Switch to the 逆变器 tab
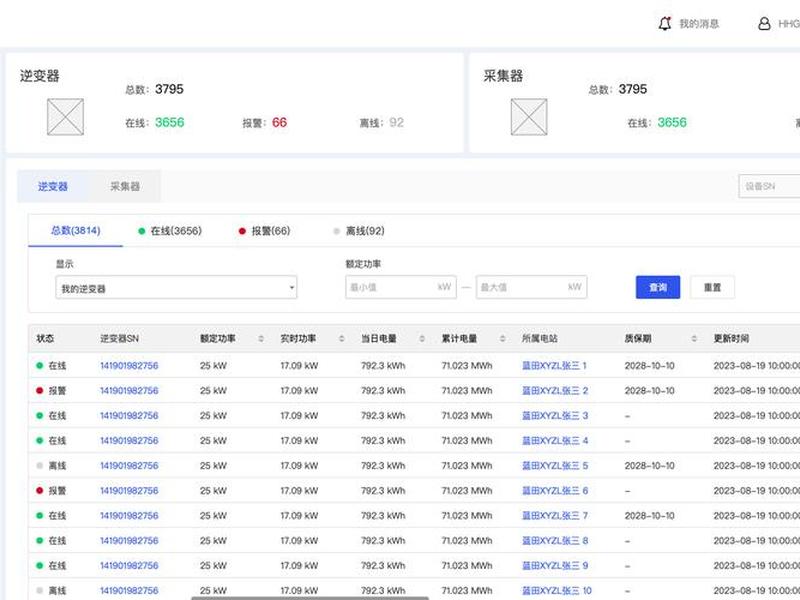This screenshot has width=800, height=600. [53, 186]
